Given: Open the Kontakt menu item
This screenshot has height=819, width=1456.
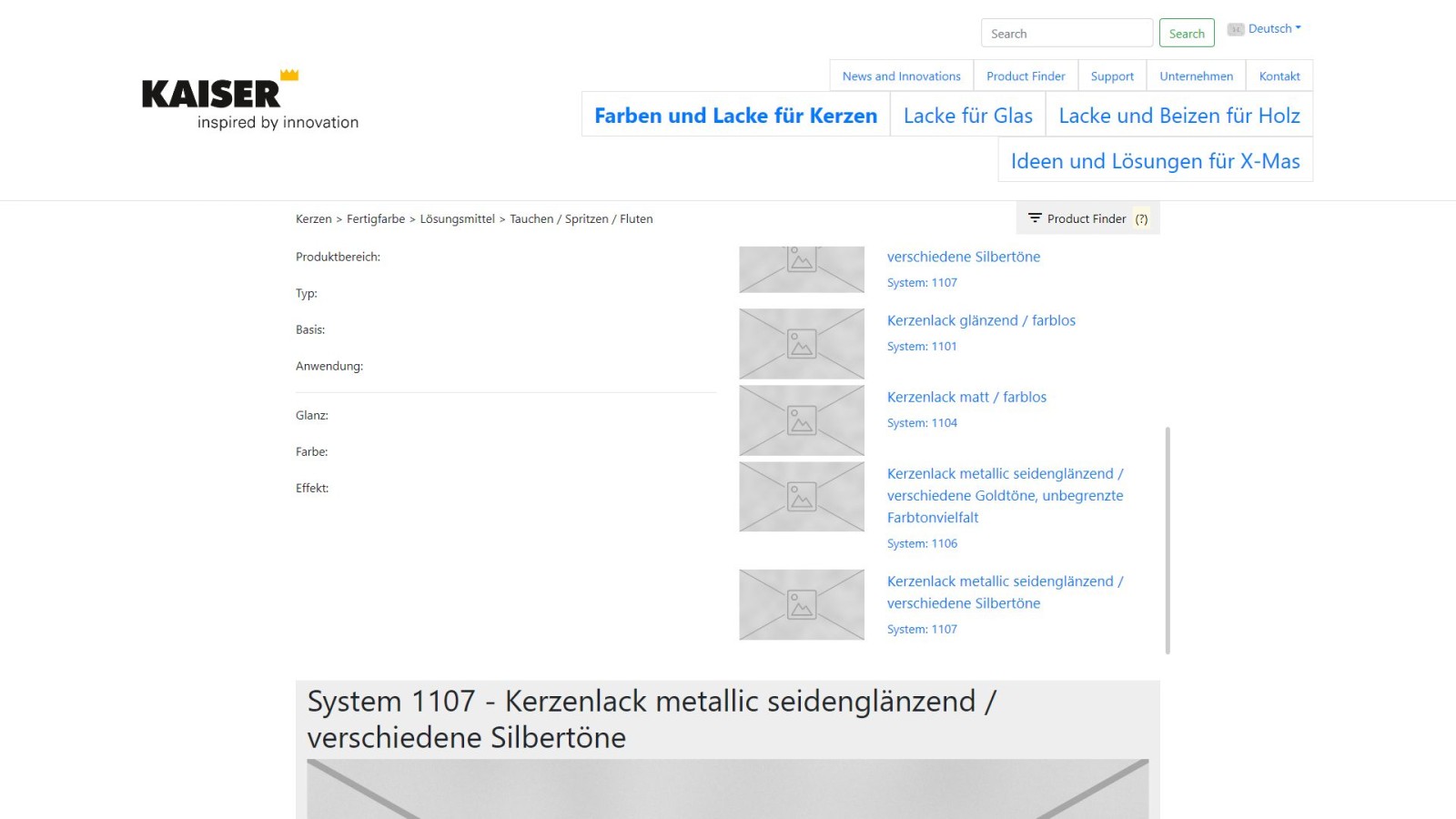Looking at the screenshot, I should [x=1279, y=76].
